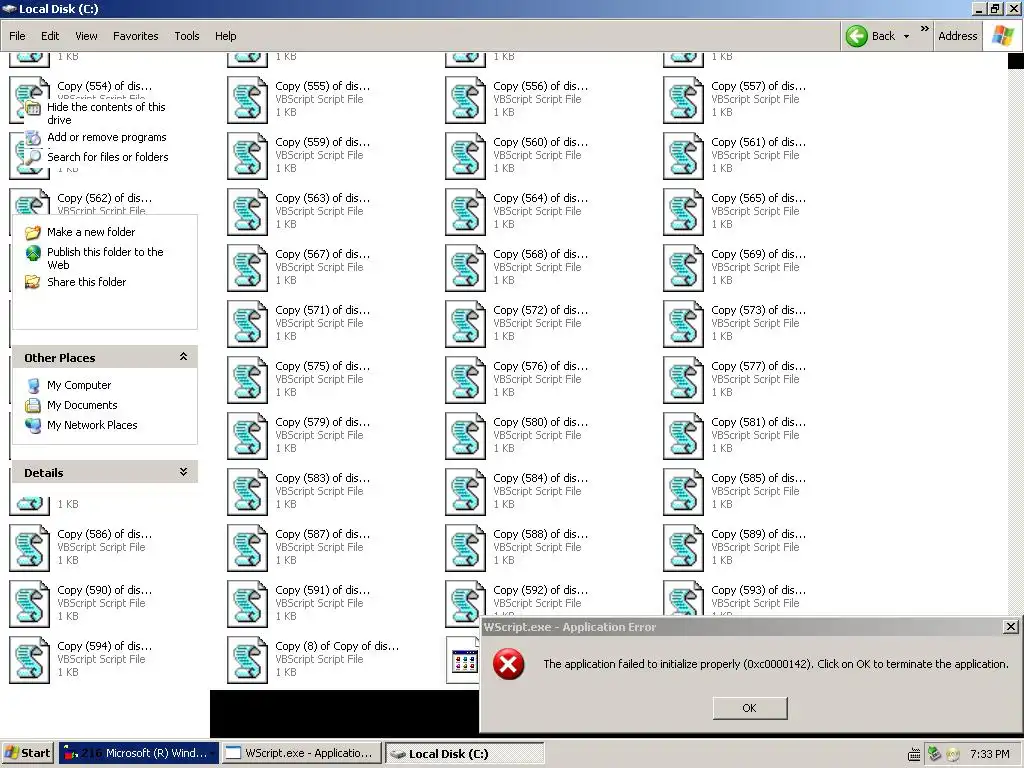Select file name Copy (589) of dis...
The height and width of the screenshot is (768, 1024).
(x=758, y=534)
